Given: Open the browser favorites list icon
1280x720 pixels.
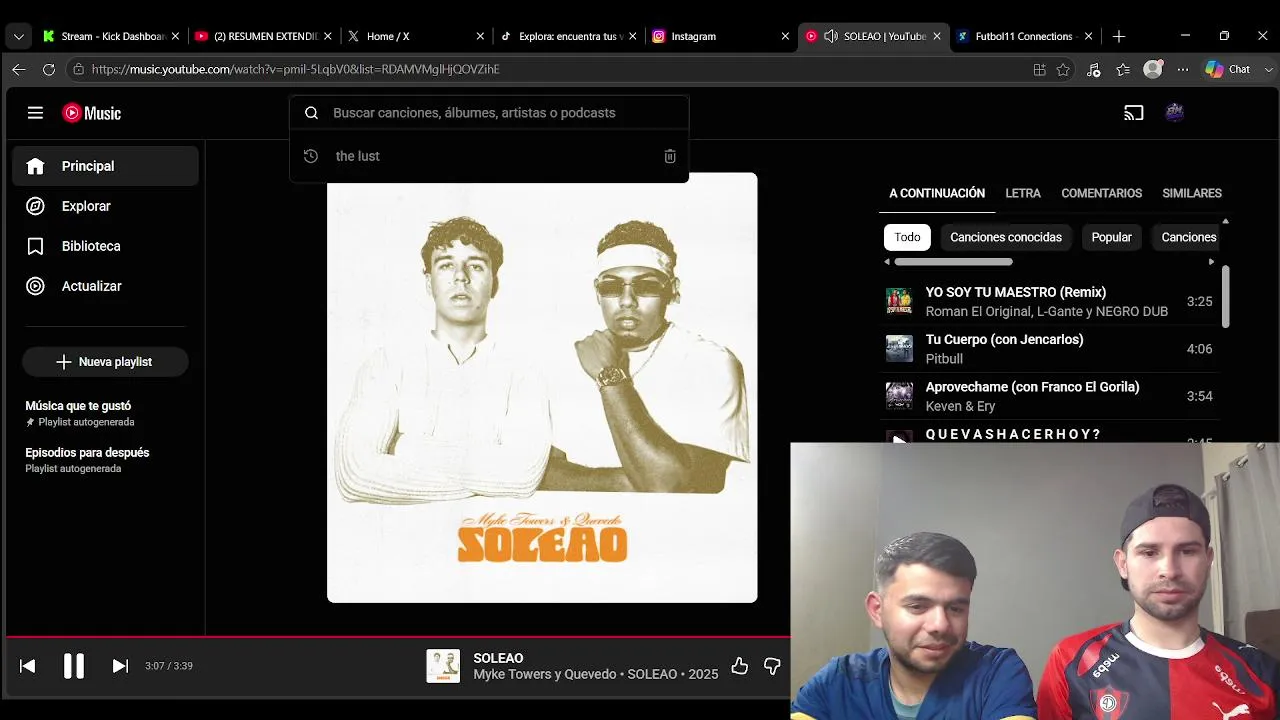Looking at the screenshot, I should [1123, 69].
